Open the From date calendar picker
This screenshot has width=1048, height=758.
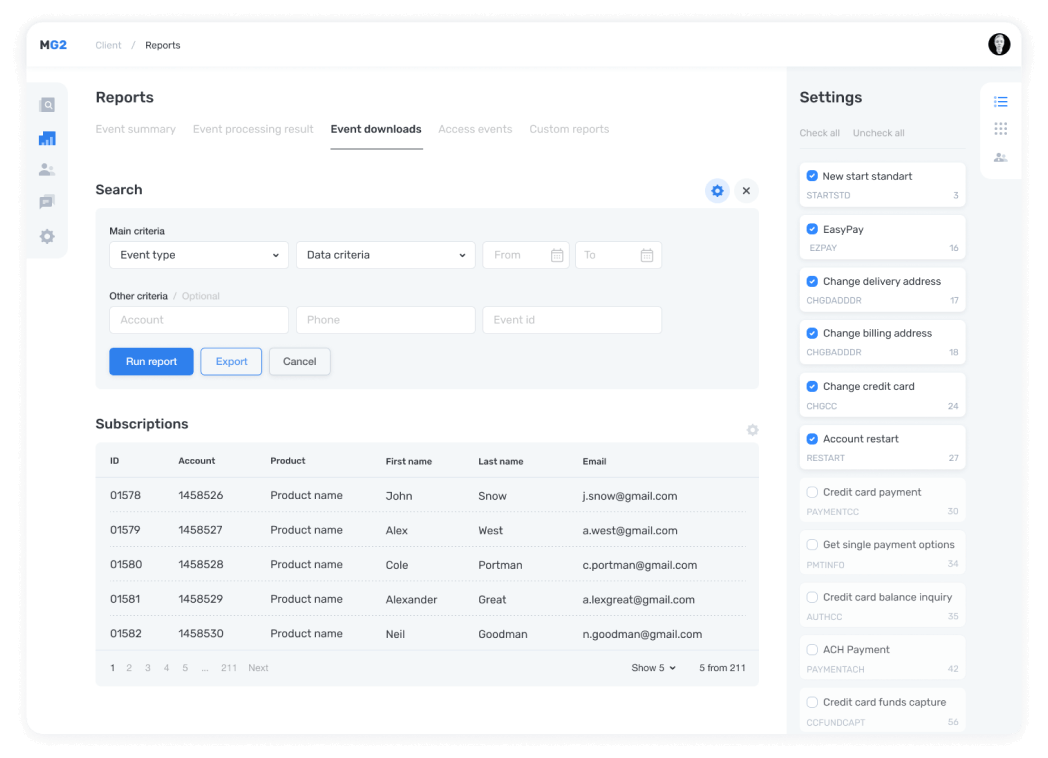(557, 255)
